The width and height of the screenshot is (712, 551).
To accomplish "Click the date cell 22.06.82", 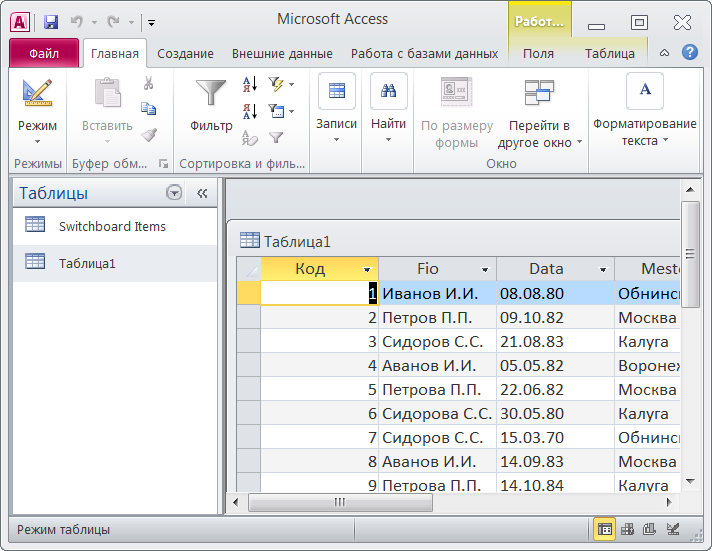I will (555, 390).
